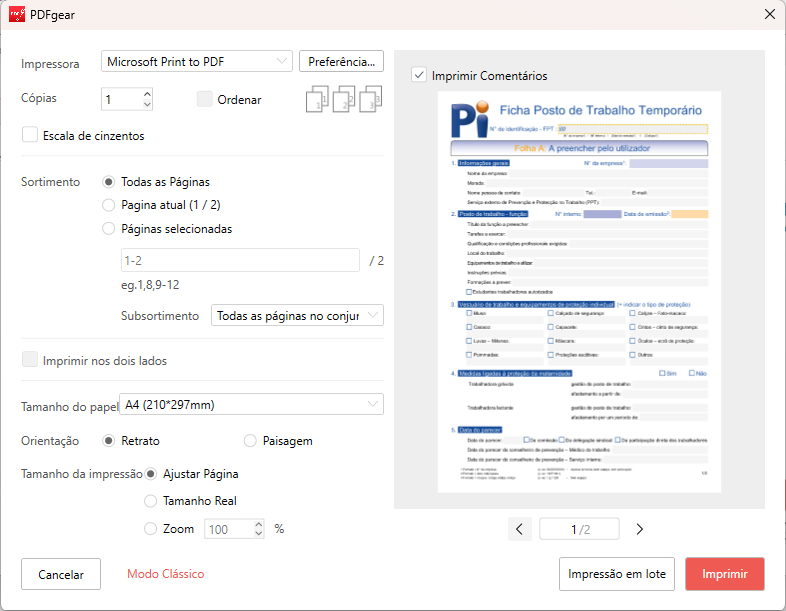Screen dimensions: 786x611
Task: Select Pagina atual (1 / 2) option
Action: [108, 205]
